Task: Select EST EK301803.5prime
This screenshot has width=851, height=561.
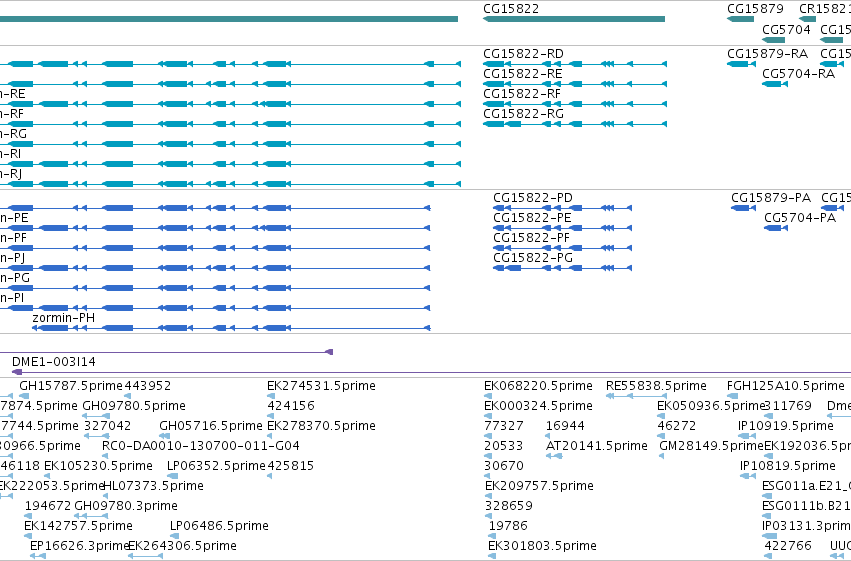Action: (x=542, y=546)
